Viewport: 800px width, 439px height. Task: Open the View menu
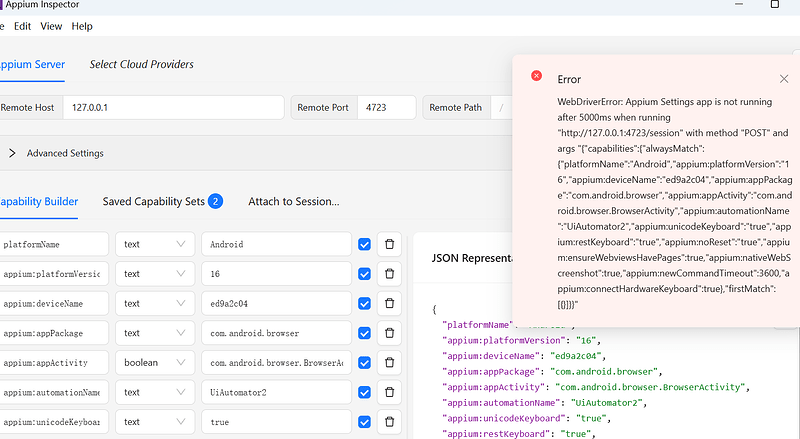coord(51,26)
